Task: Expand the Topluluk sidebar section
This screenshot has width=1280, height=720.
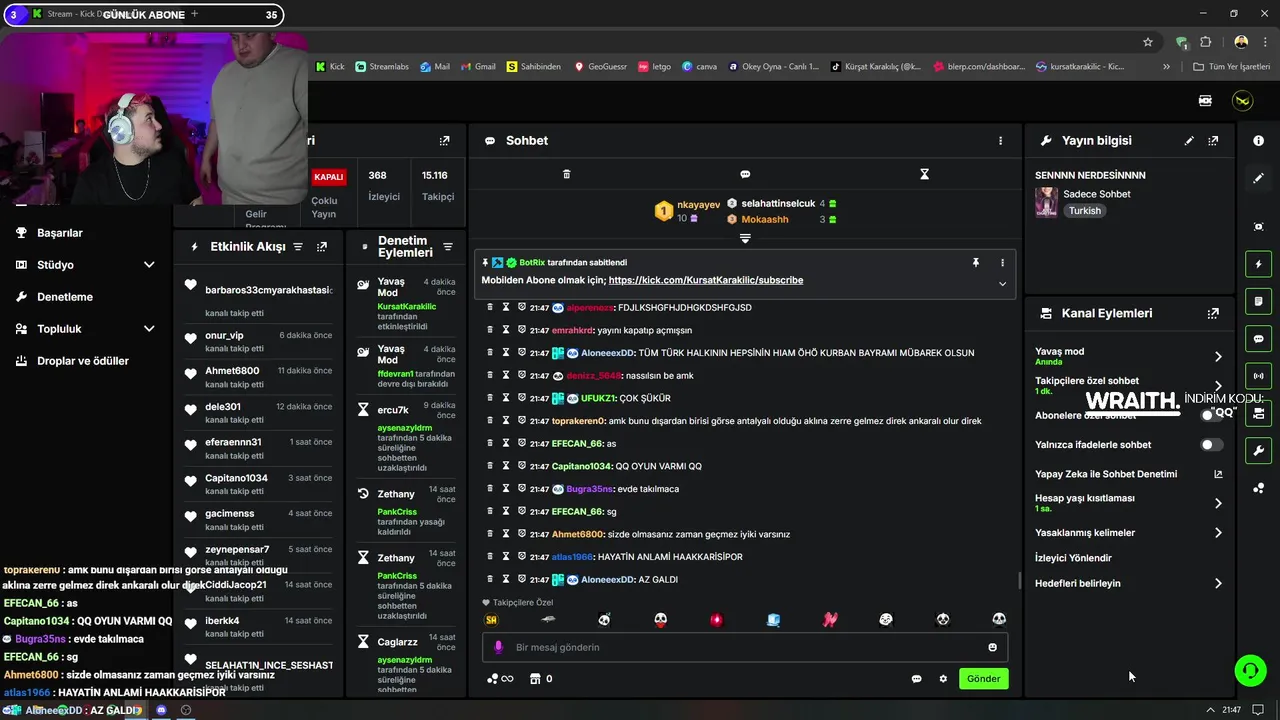Action: (149, 329)
